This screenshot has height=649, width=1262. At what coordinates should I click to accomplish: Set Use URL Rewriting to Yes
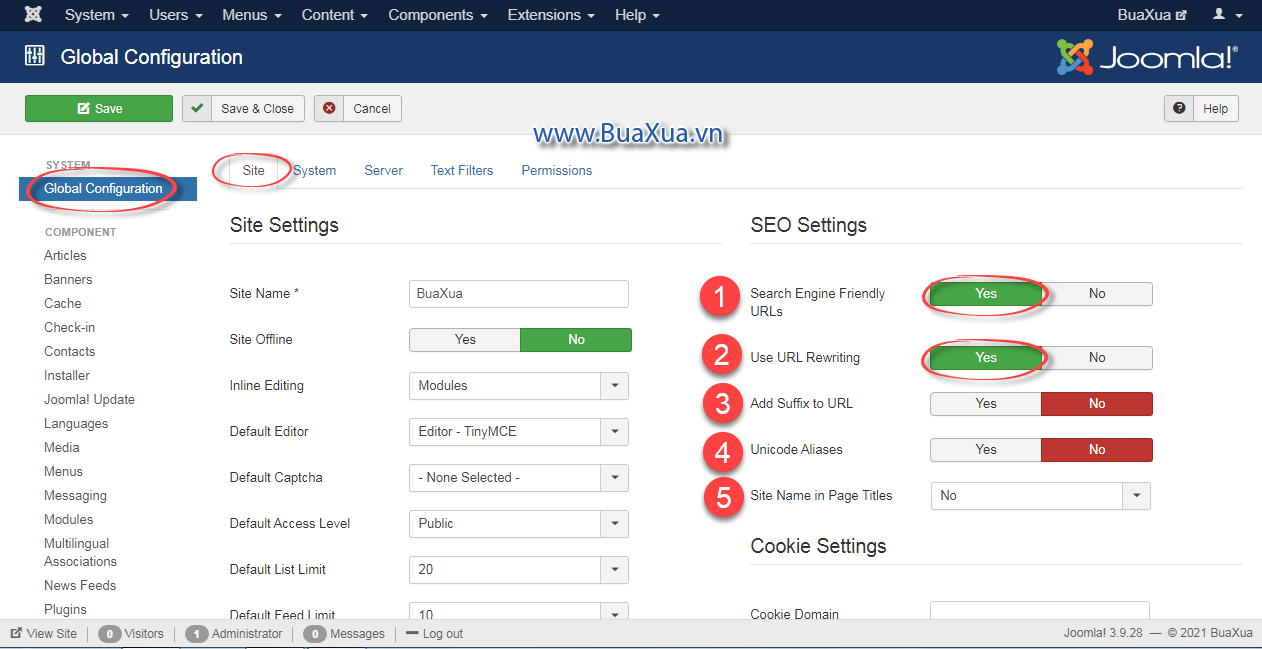point(986,358)
